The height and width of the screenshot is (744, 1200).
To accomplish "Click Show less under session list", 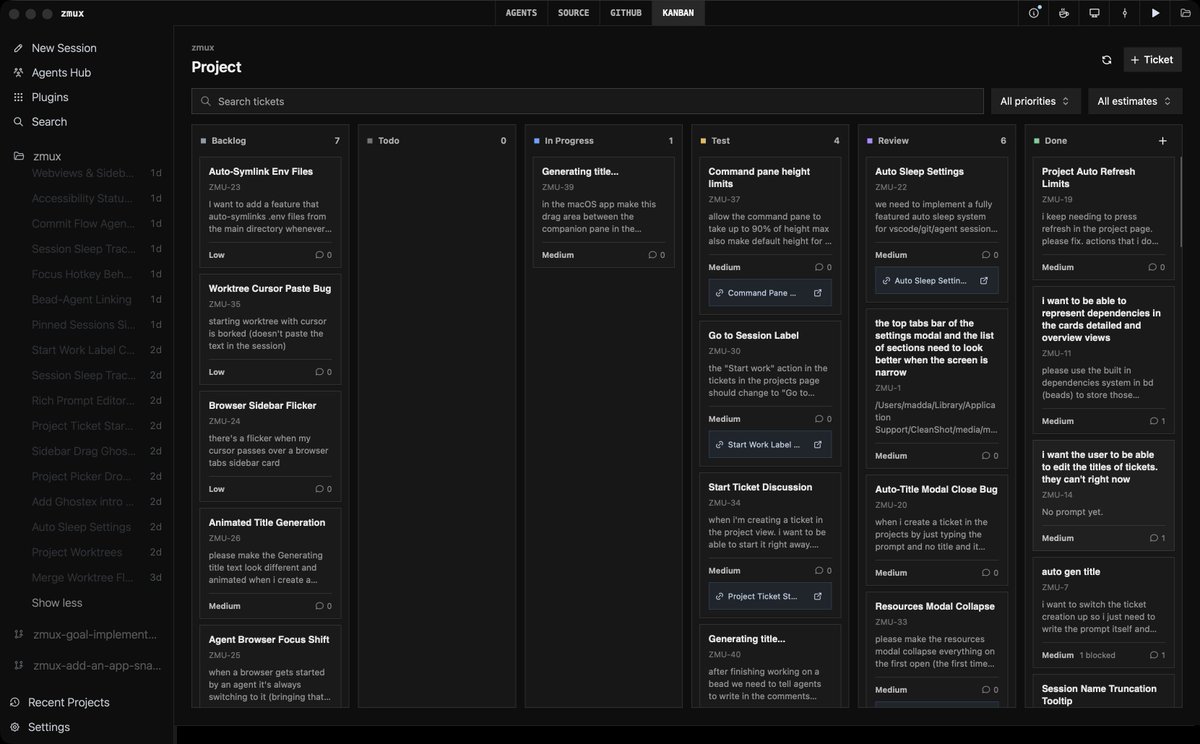I will (57, 603).
